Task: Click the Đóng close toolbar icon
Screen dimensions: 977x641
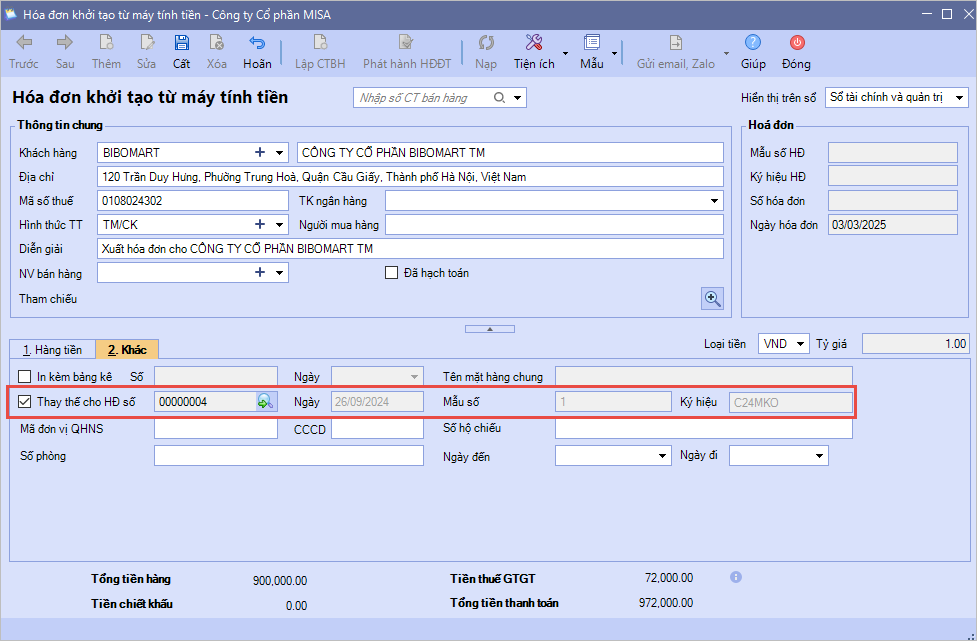Action: coord(797,43)
